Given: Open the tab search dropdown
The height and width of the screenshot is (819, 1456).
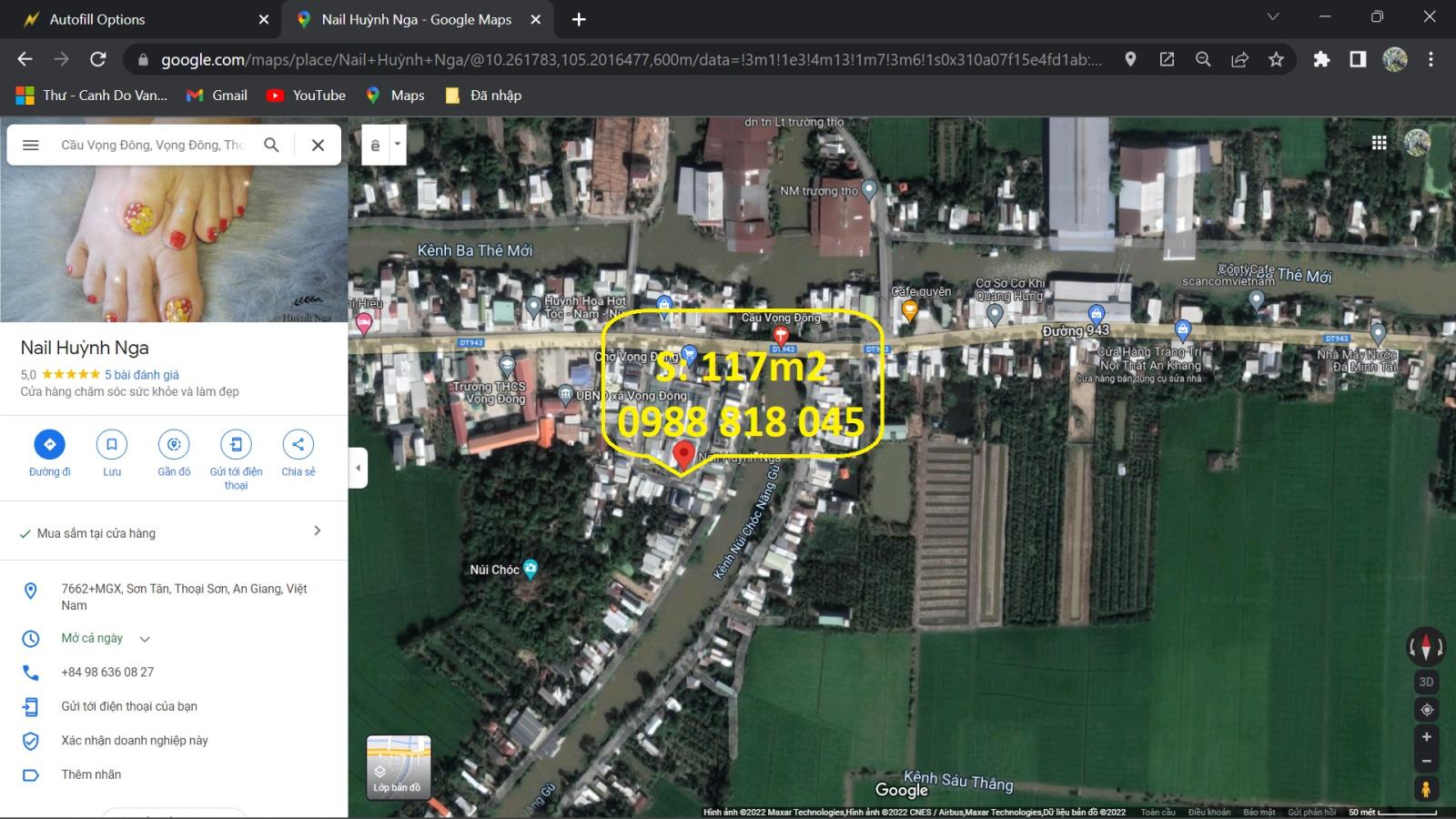Looking at the screenshot, I should (1273, 16).
